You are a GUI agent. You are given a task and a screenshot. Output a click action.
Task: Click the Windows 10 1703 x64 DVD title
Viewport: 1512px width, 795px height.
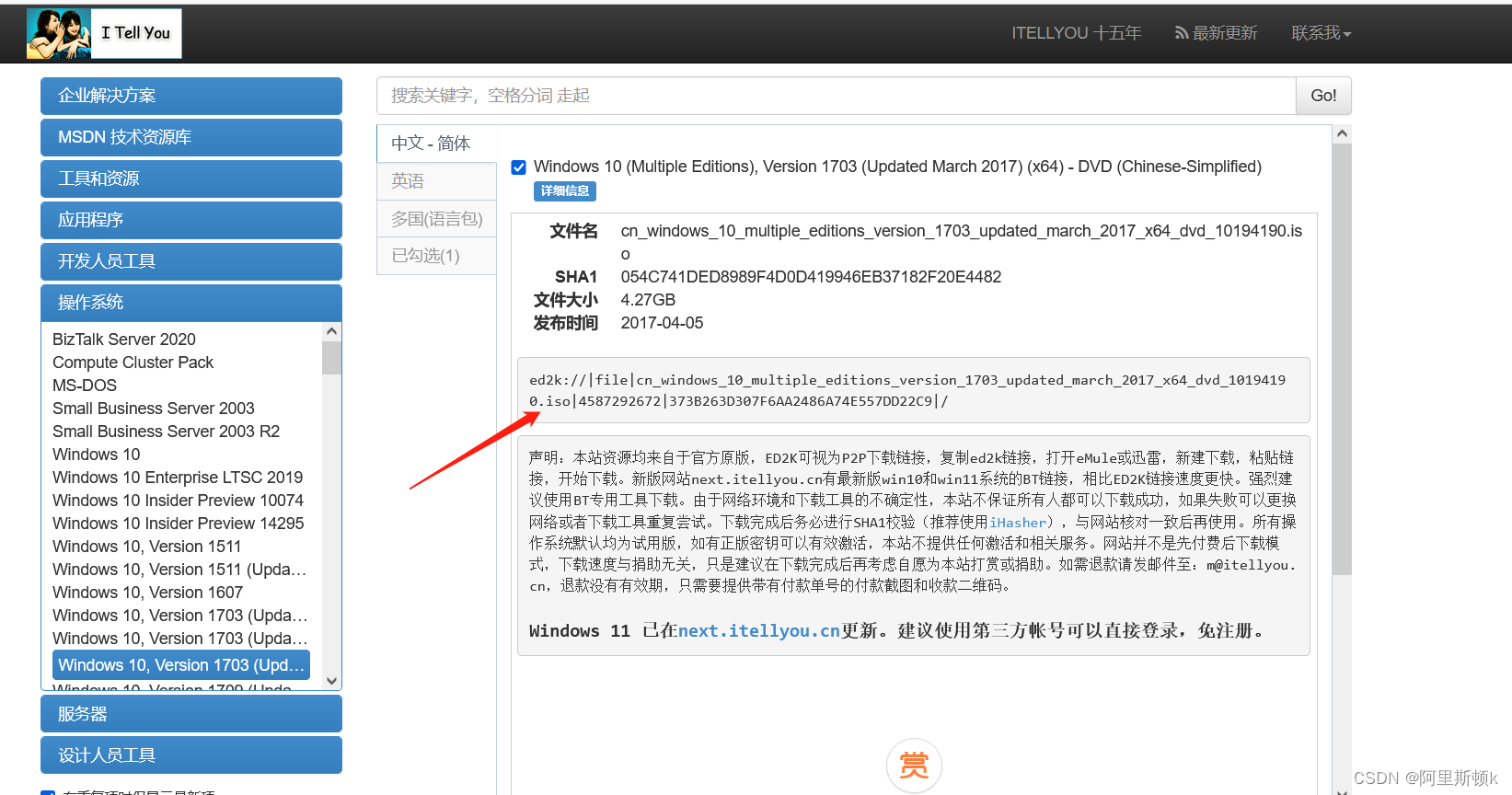tap(897, 167)
